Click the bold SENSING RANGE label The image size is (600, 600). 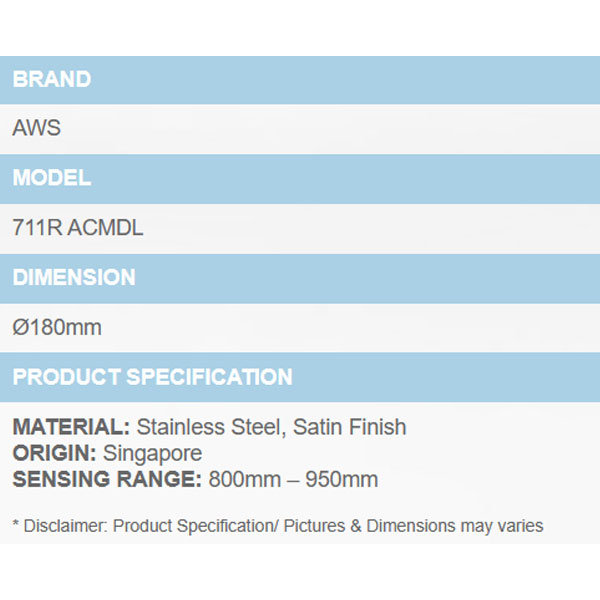click(x=107, y=480)
